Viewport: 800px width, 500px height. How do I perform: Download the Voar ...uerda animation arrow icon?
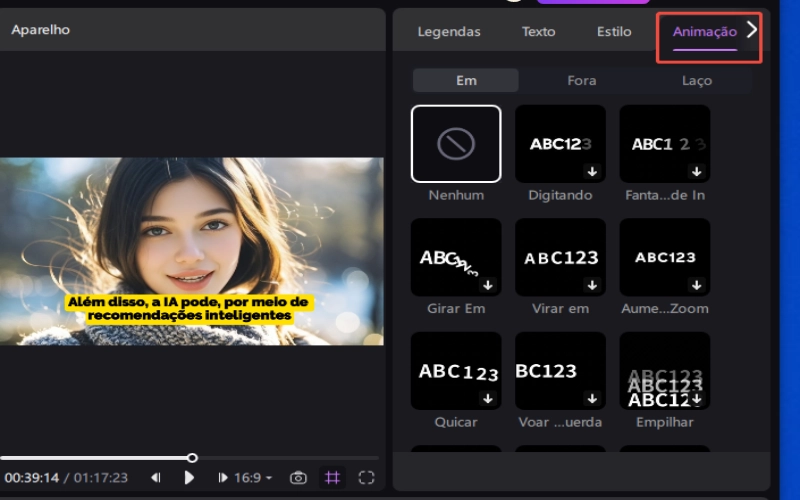click(x=592, y=398)
